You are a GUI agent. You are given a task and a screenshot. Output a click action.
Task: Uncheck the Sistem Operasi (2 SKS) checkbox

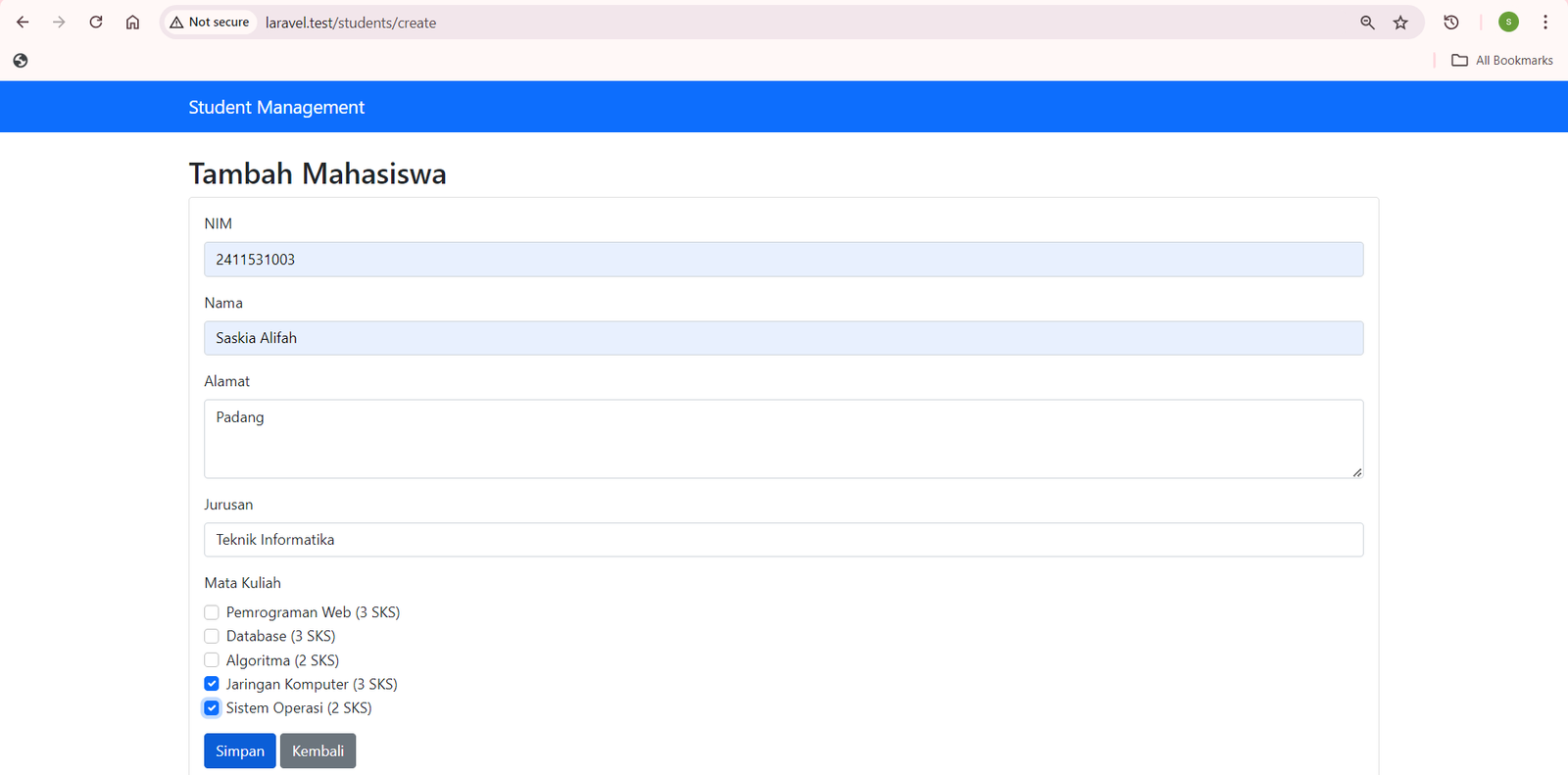(x=212, y=707)
